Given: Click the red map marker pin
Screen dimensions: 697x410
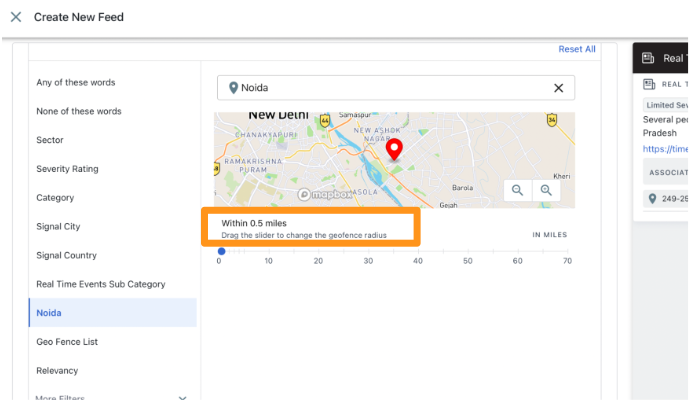Looking at the screenshot, I should [x=394, y=149].
